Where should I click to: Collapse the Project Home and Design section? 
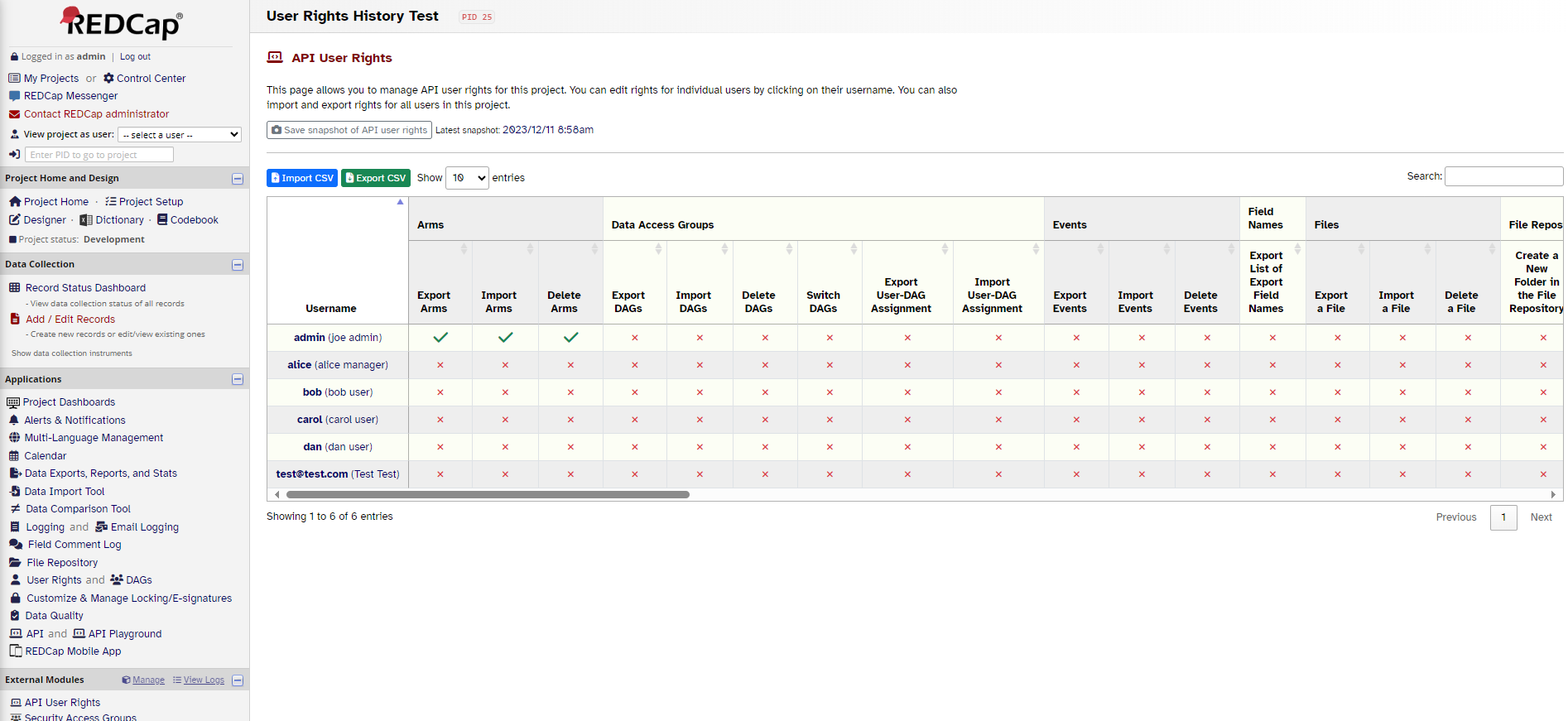click(238, 179)
